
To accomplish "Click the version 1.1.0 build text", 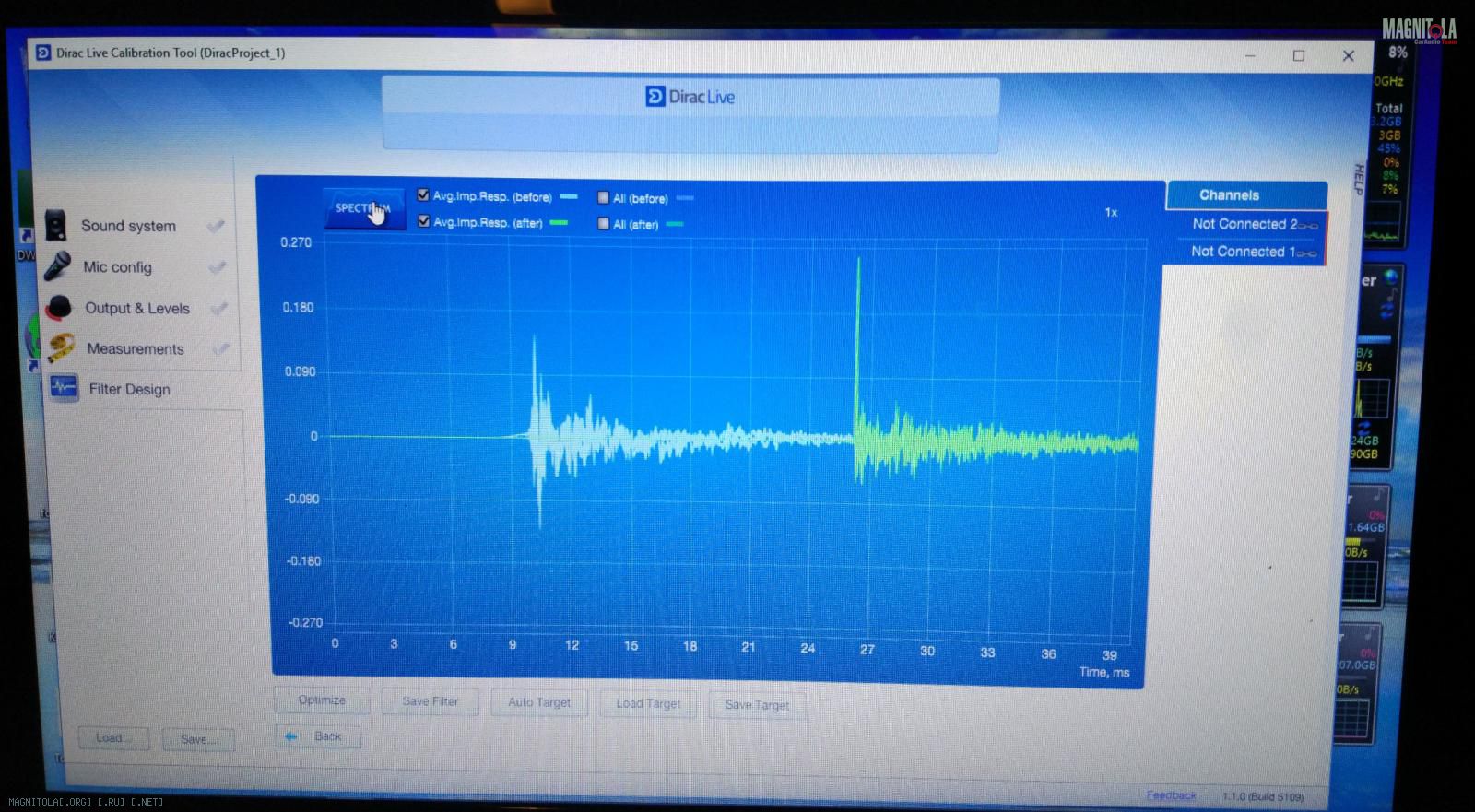I will coord(1263,796).
